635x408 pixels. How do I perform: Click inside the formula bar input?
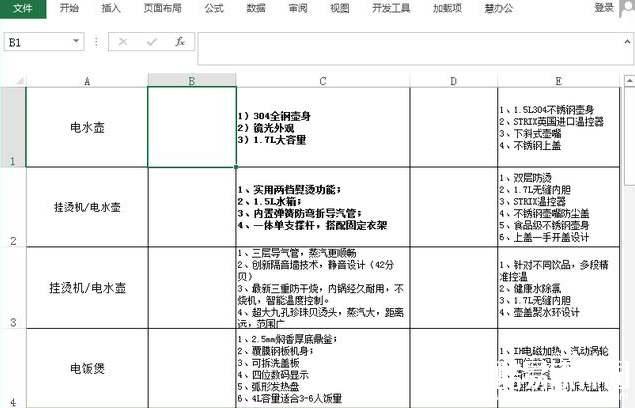[409, 49]
